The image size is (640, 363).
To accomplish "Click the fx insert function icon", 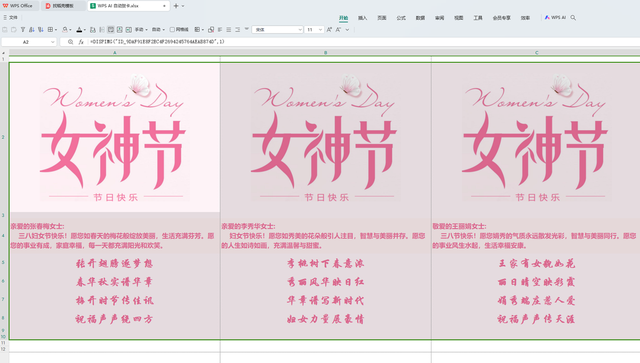I will tap(81, 42).
